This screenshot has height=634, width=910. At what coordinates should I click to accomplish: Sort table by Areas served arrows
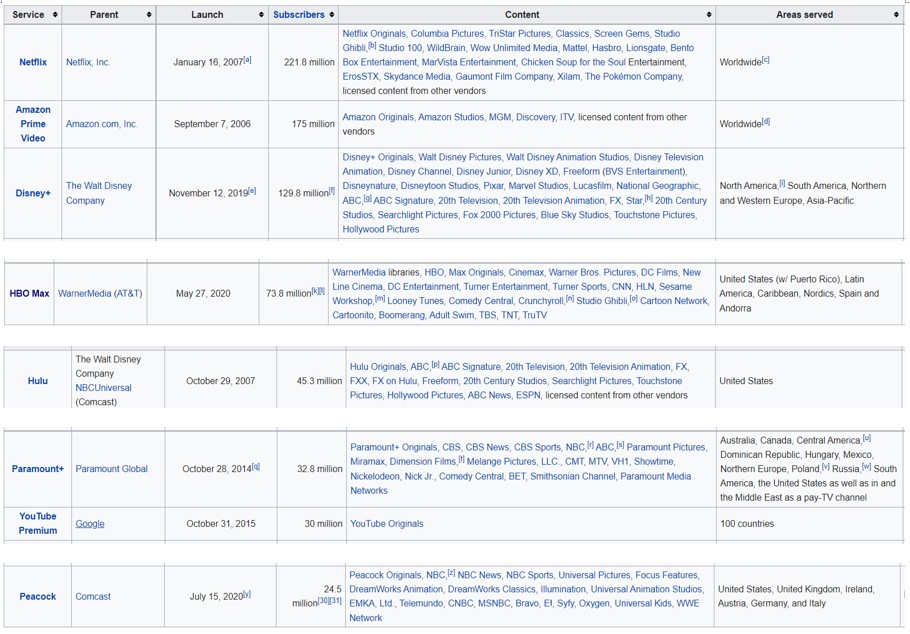[897, 15]
